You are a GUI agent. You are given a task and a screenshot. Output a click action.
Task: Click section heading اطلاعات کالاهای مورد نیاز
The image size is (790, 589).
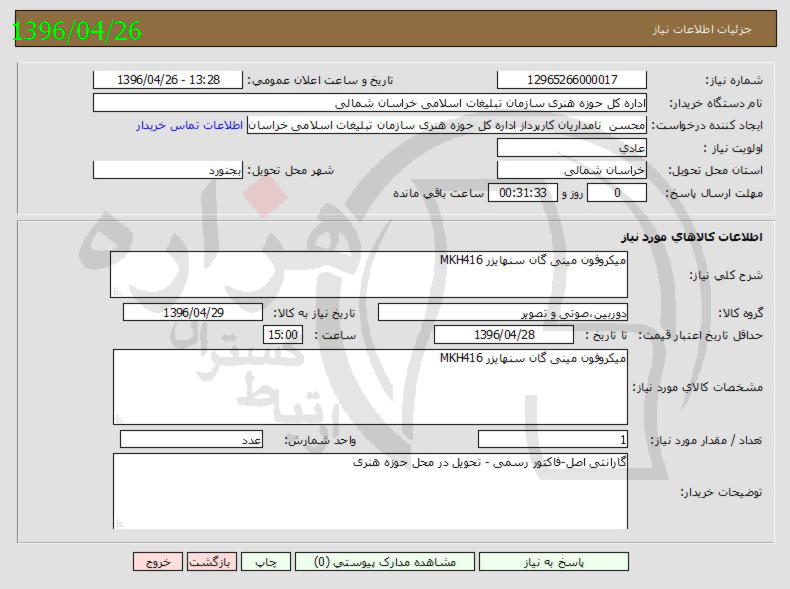692,237
